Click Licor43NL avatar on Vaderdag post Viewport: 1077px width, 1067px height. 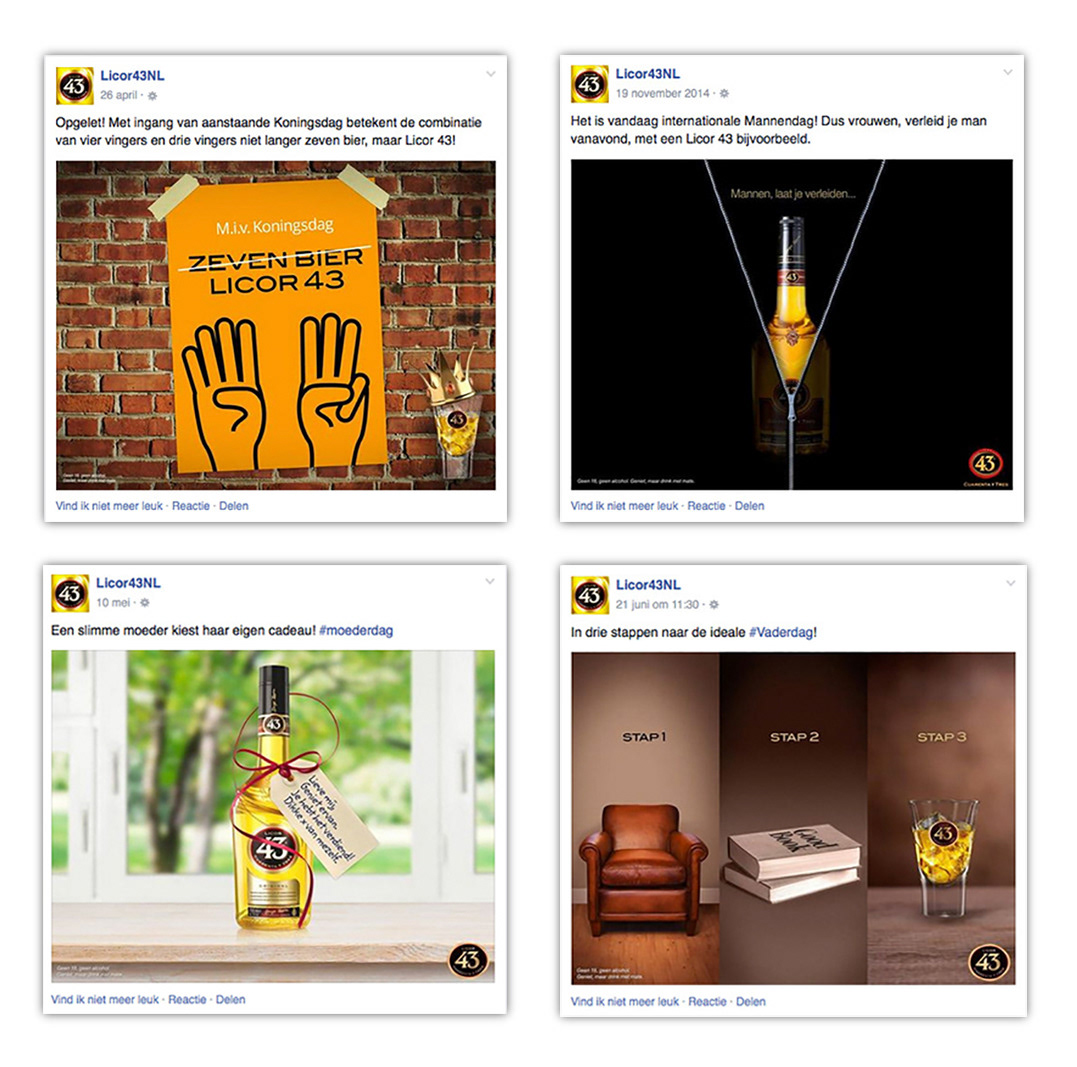pos(590,595)
